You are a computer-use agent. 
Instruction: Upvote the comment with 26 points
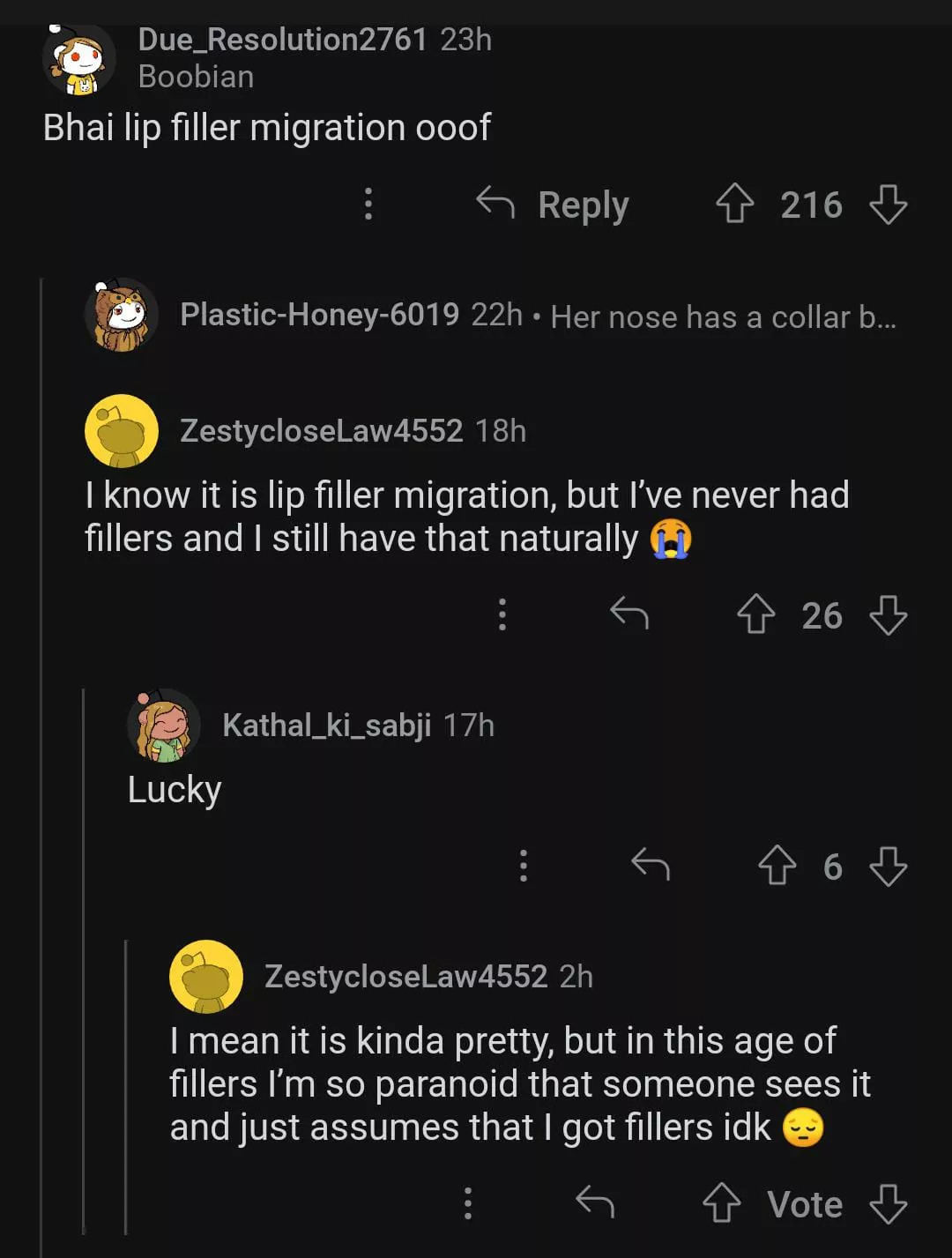[x=755, y=614]
